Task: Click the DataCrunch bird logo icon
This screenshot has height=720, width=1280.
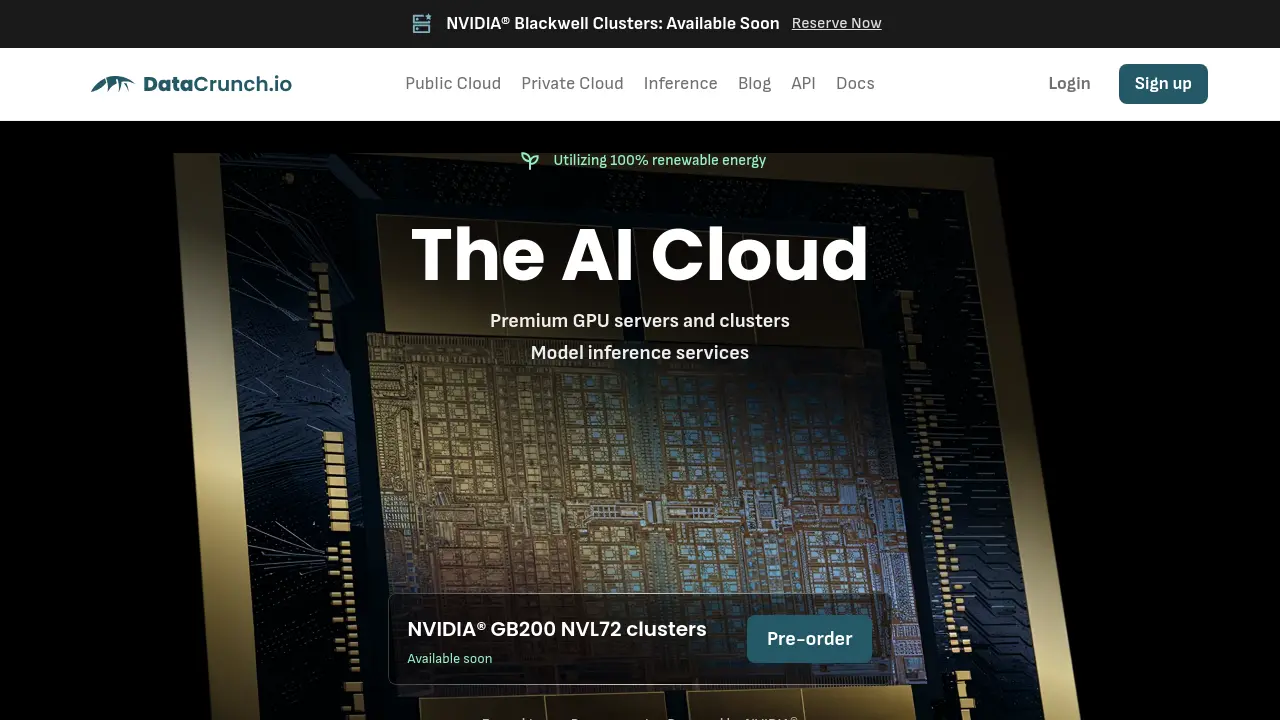Action: [112, 84]
